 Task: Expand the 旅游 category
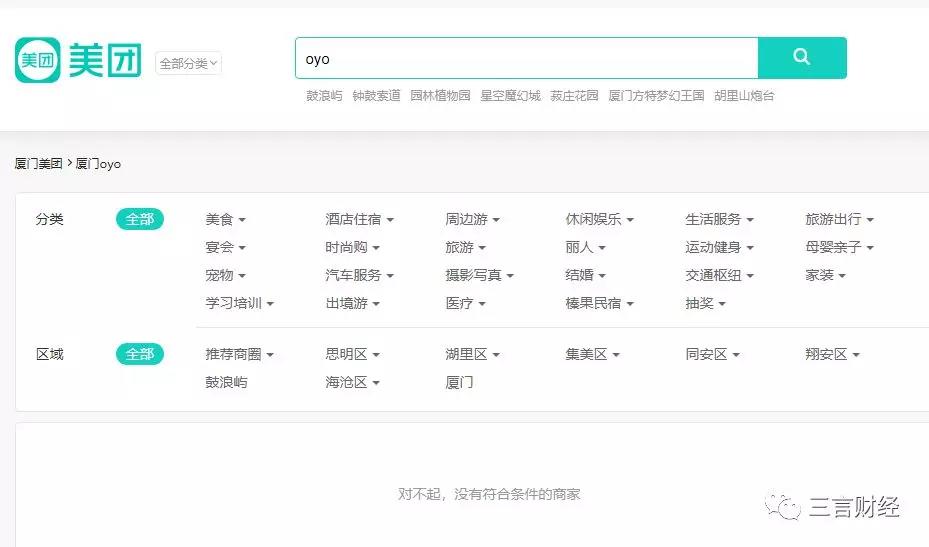pyautogui.click(x=465, y=247)
